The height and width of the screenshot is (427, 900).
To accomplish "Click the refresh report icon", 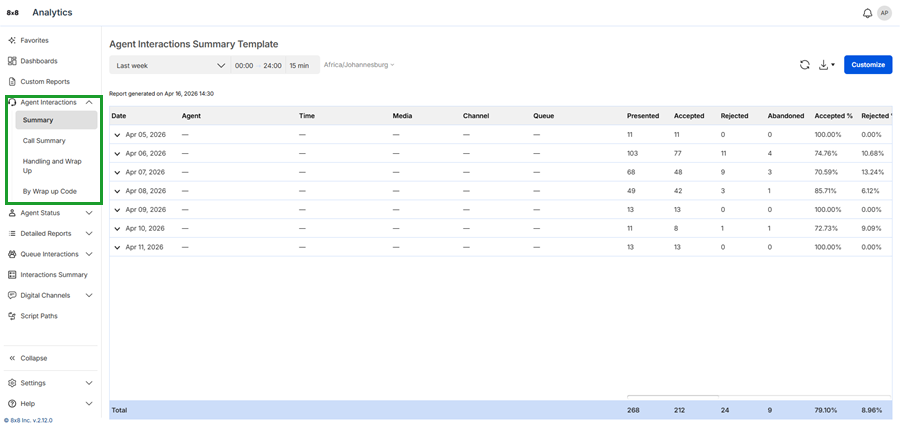I will 805,65.
